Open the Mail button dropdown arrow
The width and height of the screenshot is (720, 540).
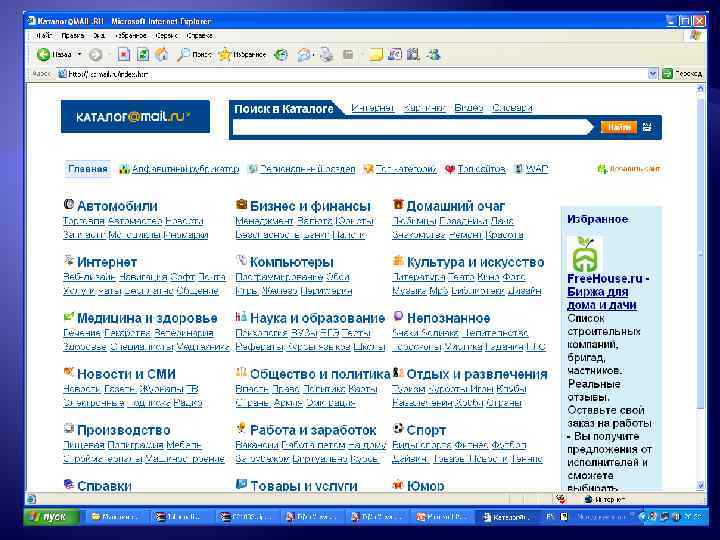313,55
